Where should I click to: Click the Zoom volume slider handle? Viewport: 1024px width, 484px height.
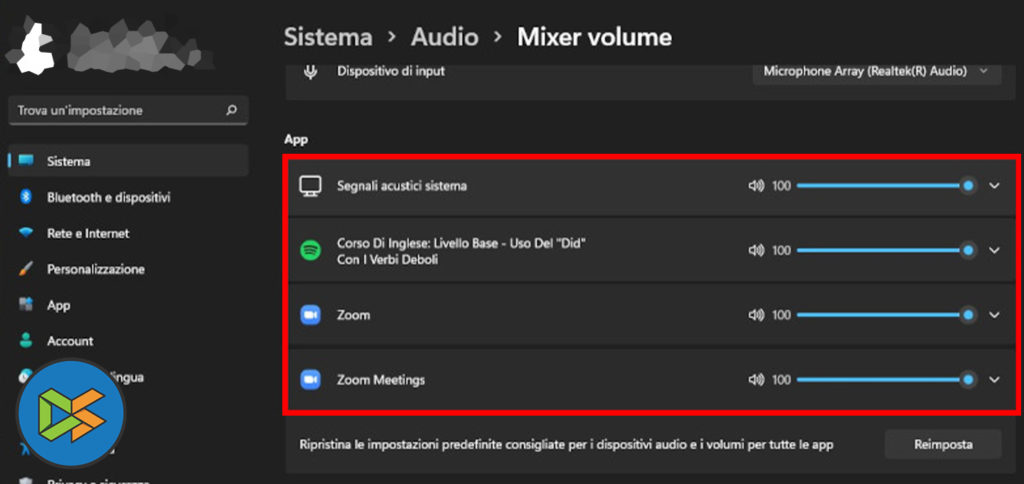pyautogui.click(x=968, y=315)
